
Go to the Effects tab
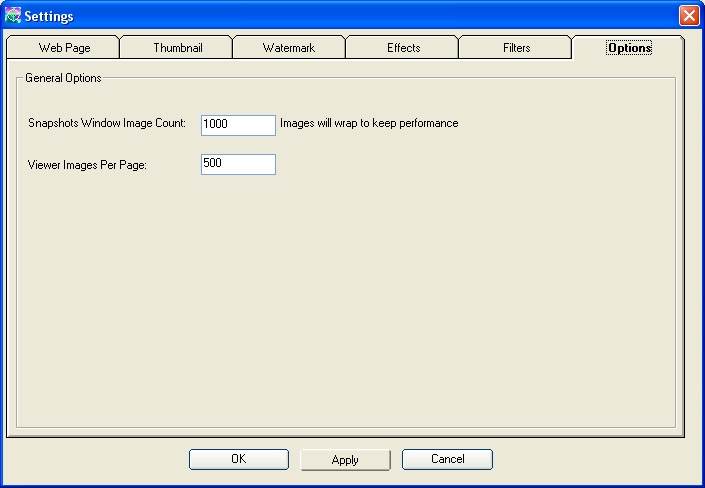tap(402, 47)
